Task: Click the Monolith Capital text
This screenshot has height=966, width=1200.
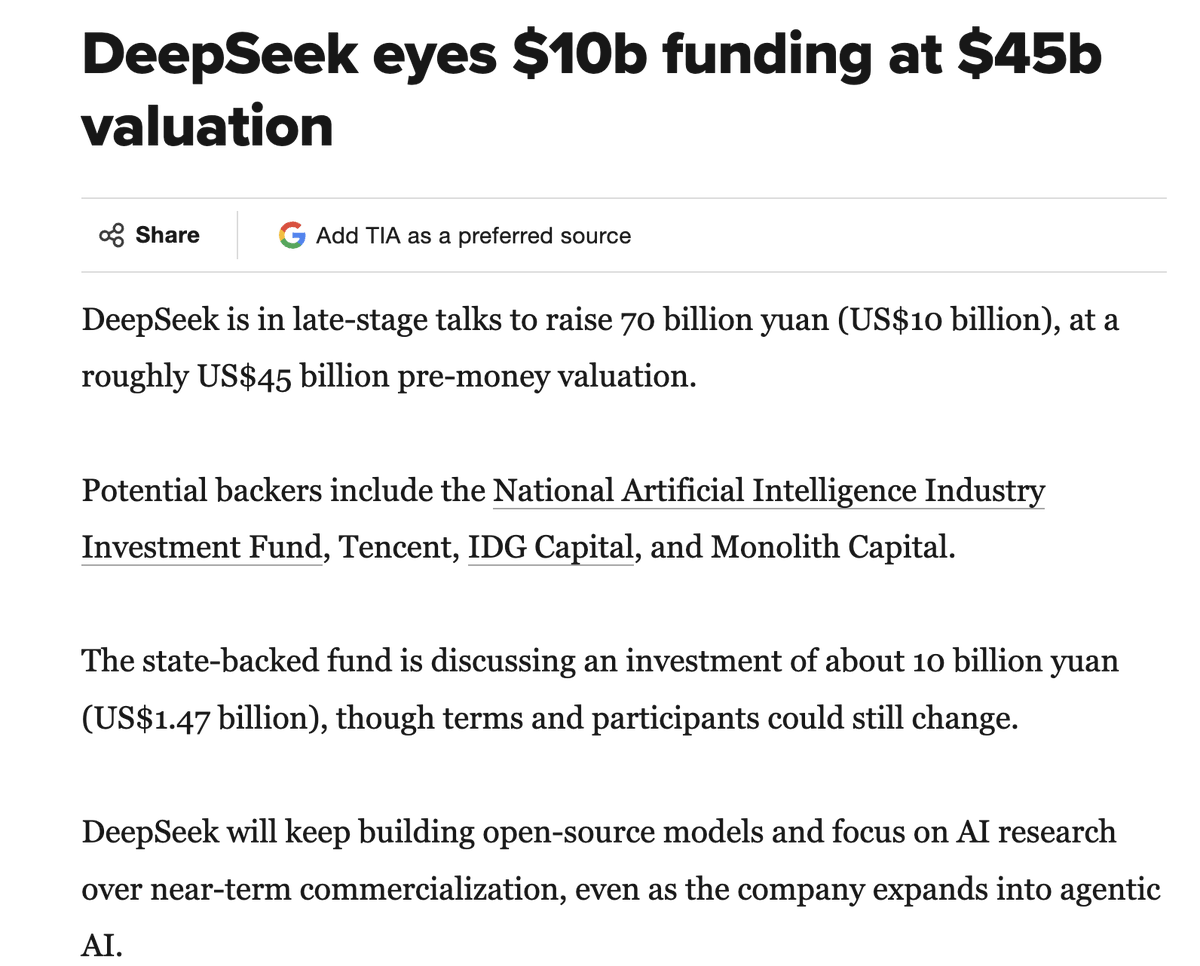Action: tap(831, 548)
